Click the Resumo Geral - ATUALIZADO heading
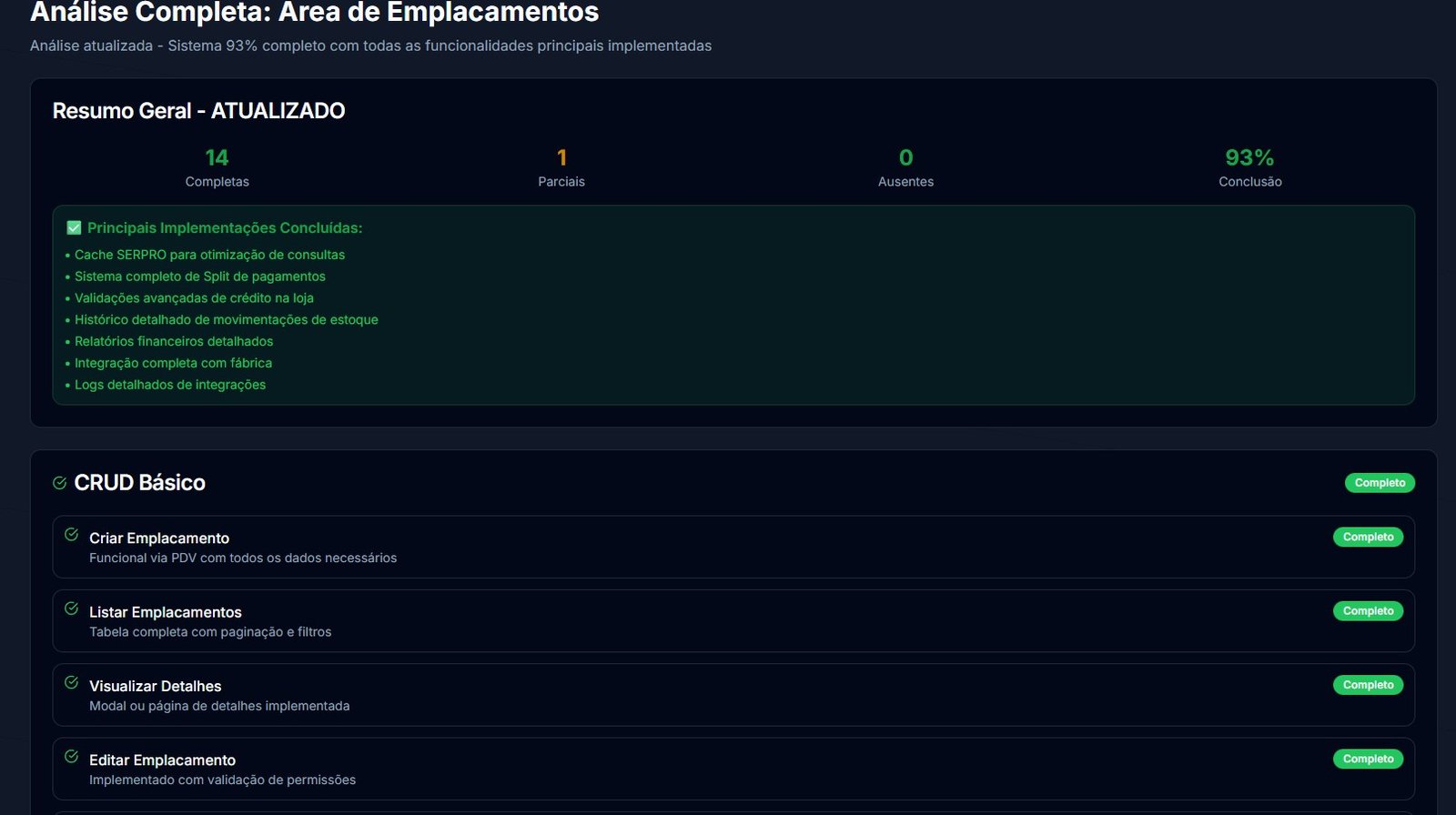The image size is (1456, 815). pyautogui.click(x=198, y=111)
